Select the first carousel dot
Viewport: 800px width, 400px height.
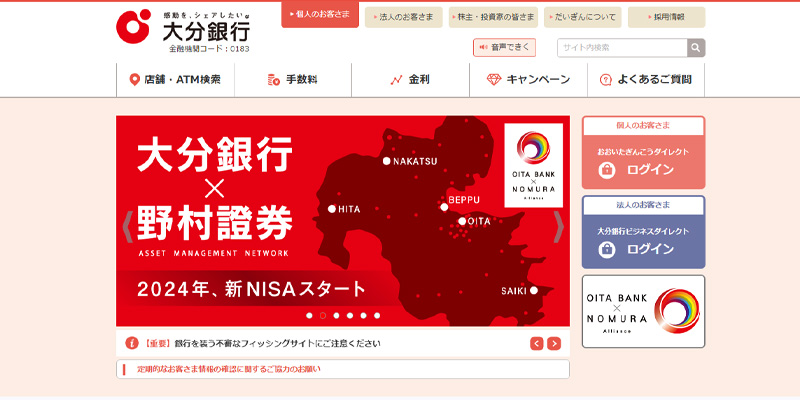click(309, 315)
